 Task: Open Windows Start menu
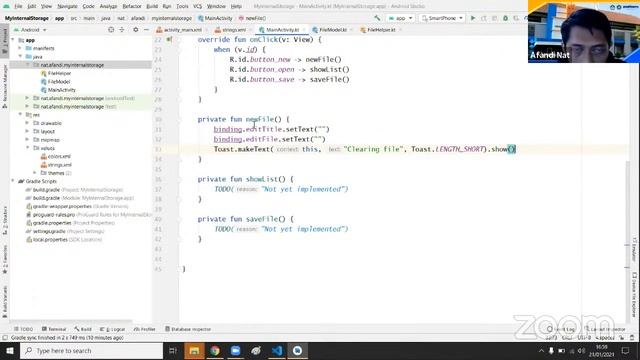[10, 351]
